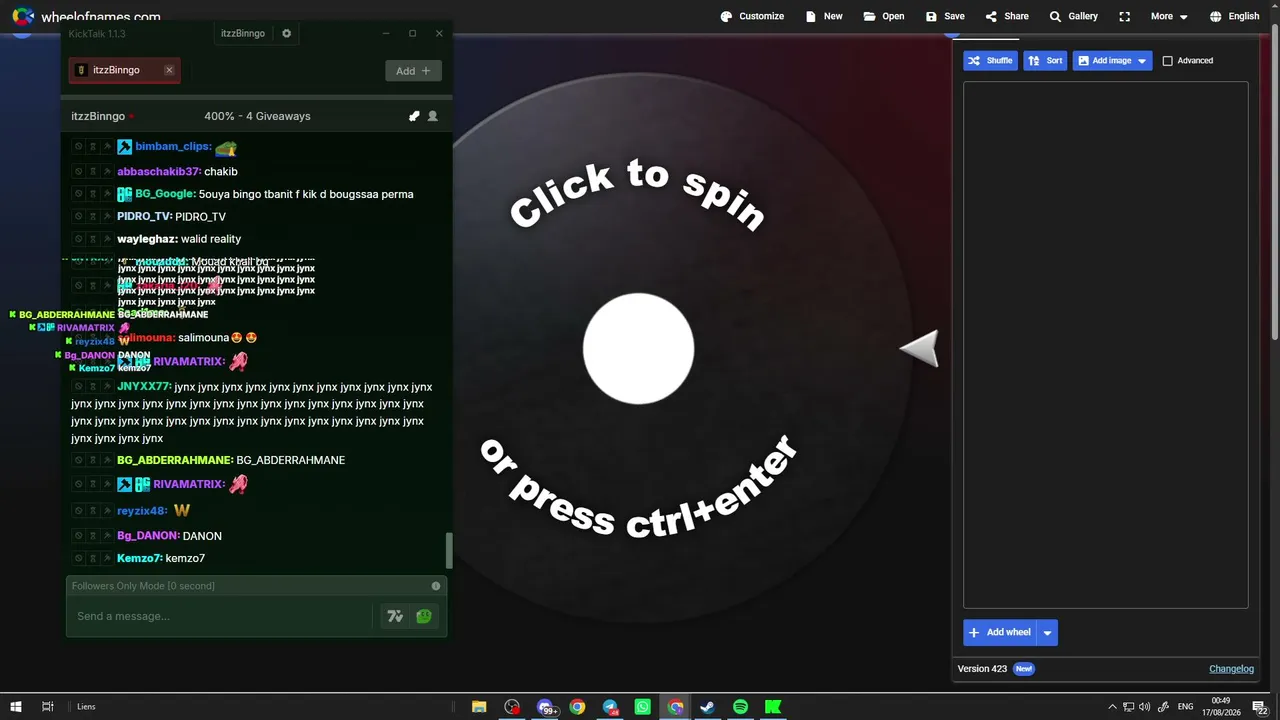Open Windows notification center
The image size is (1280, 720).
1258,707
